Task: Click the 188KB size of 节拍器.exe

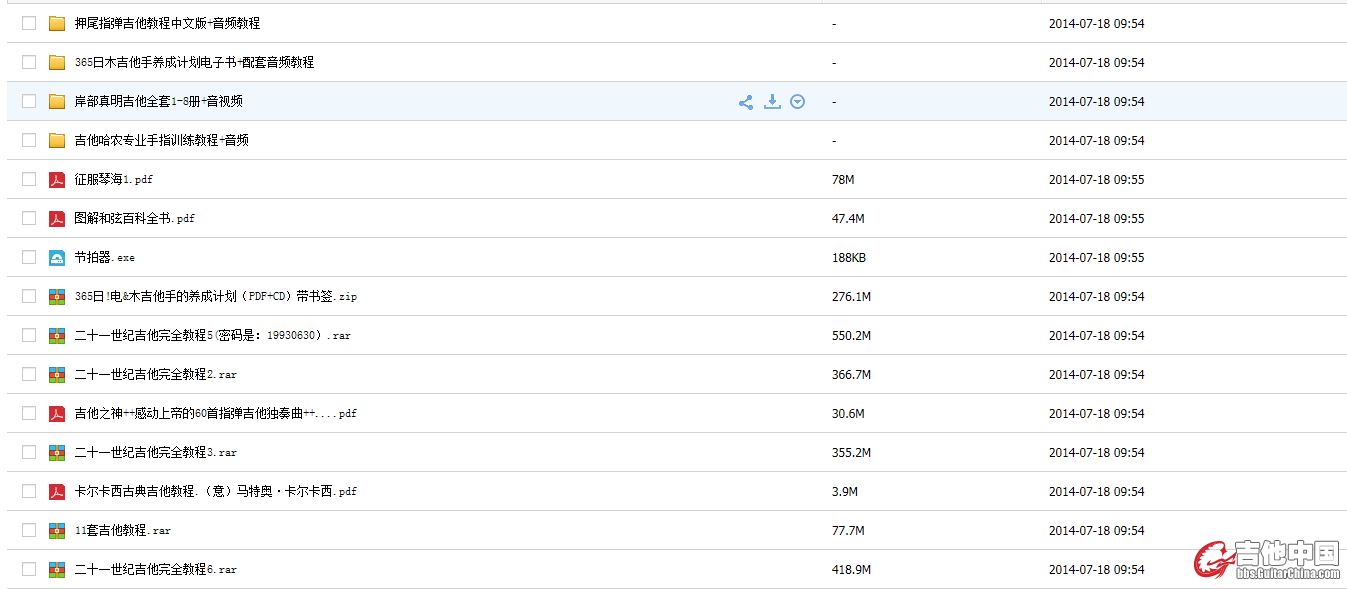Action: (849, 258)
